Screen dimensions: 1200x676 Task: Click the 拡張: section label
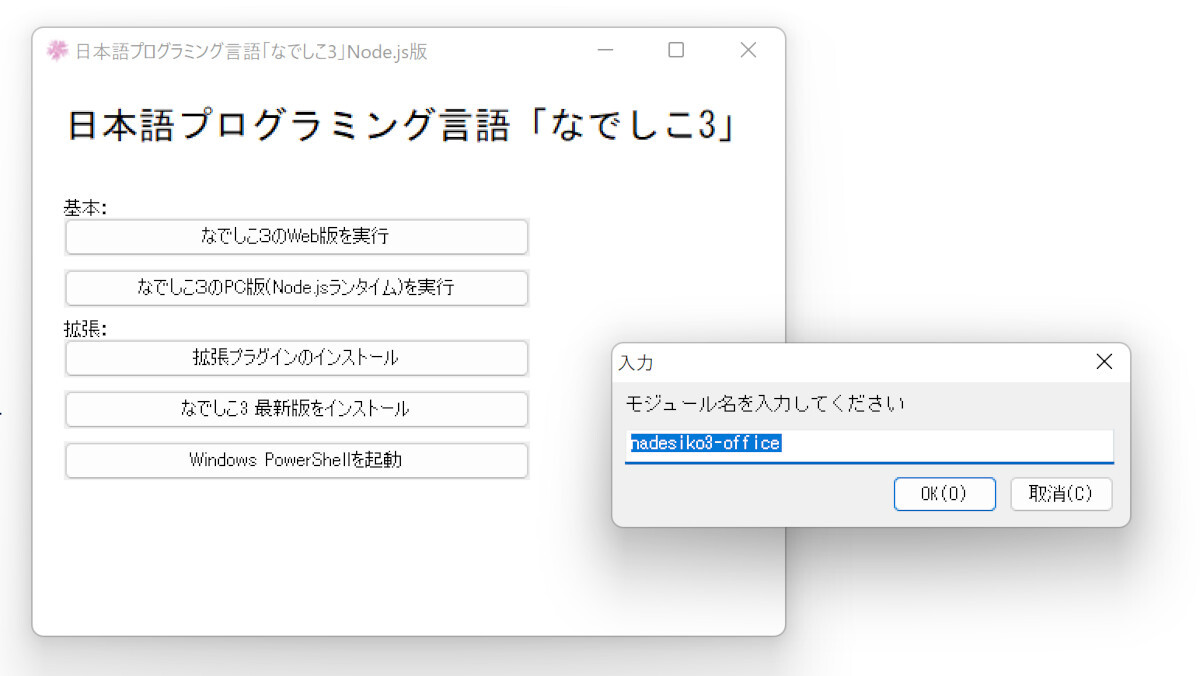pos(85,329)
